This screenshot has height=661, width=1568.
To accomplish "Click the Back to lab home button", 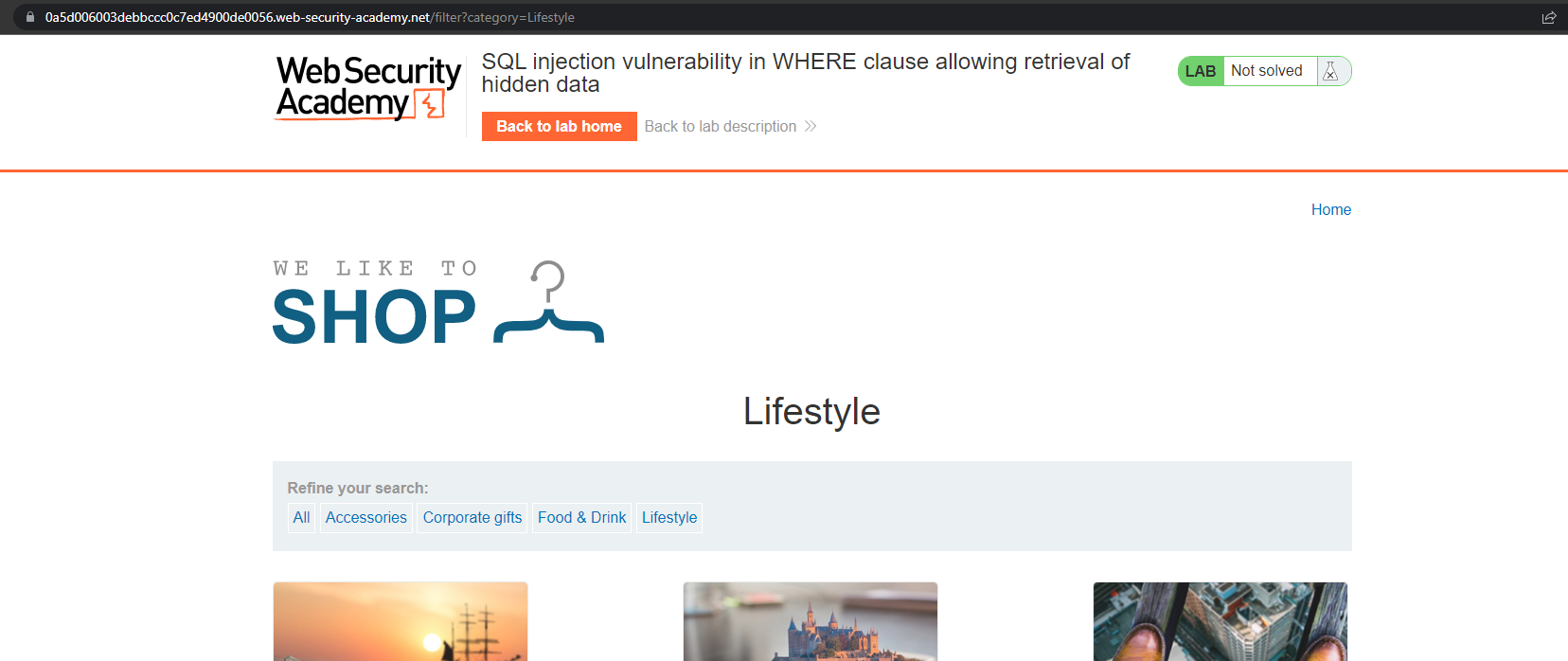I will [559, 126].
